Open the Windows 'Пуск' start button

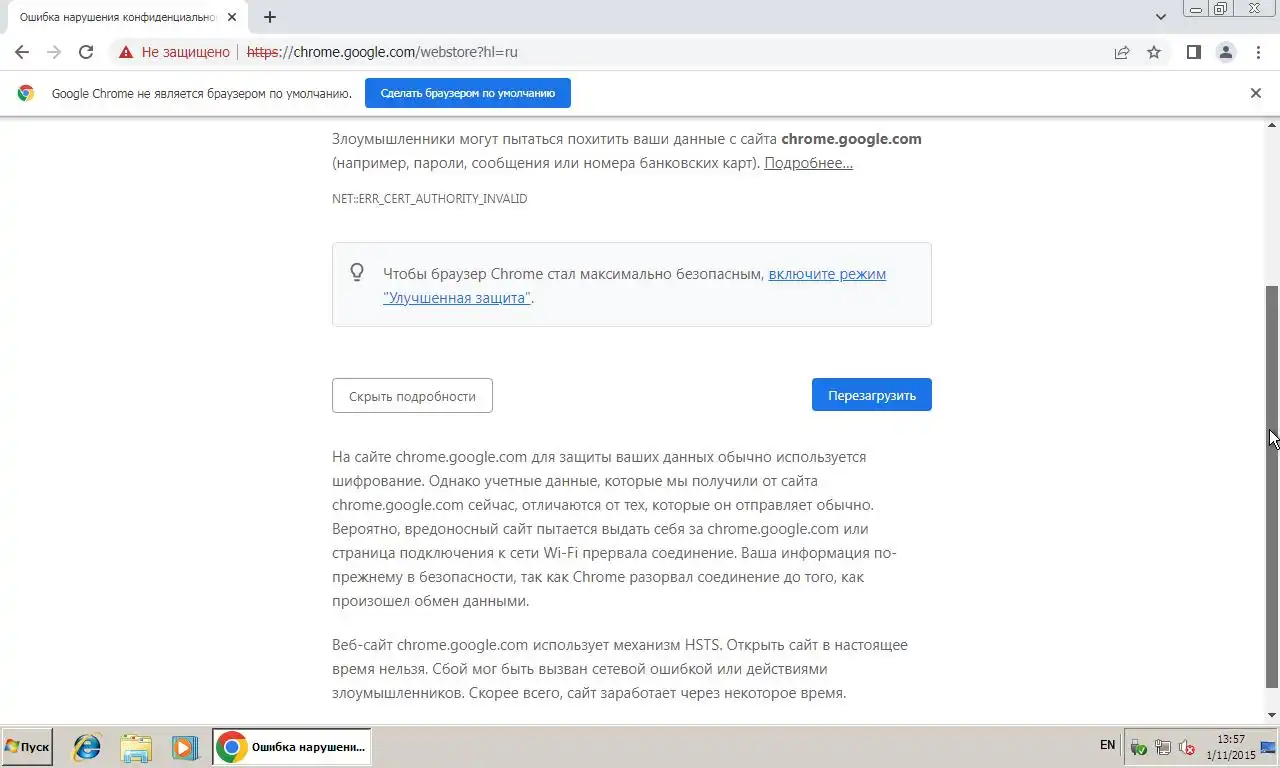tap(27, 747)
